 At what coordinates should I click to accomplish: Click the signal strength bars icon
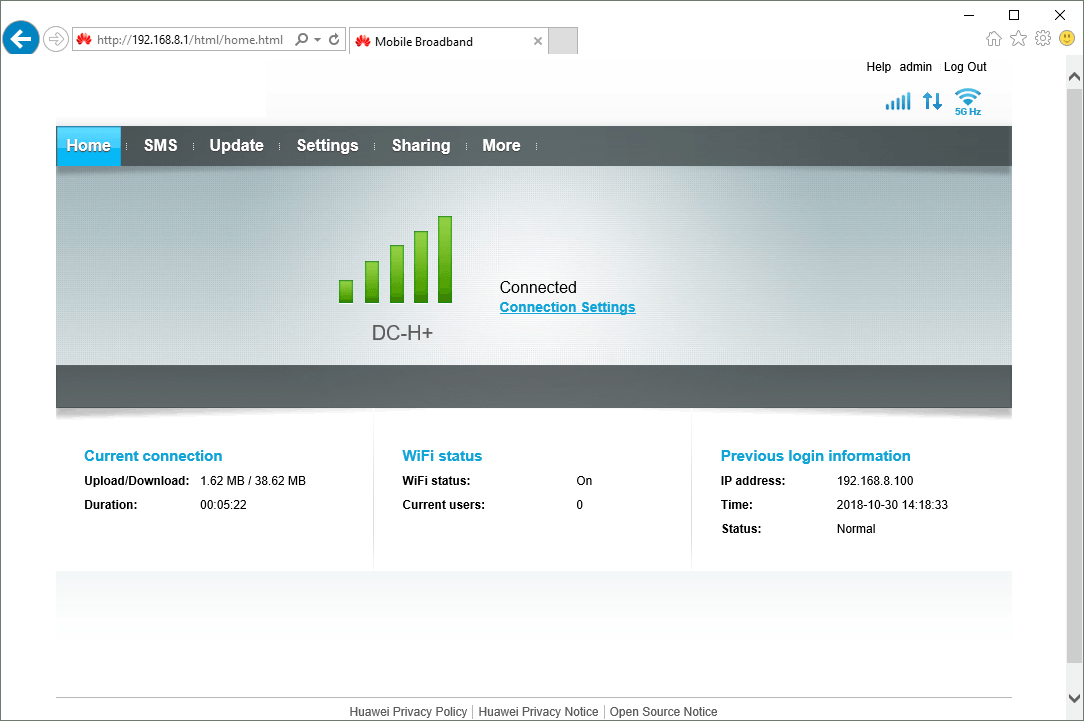point(897,101)
